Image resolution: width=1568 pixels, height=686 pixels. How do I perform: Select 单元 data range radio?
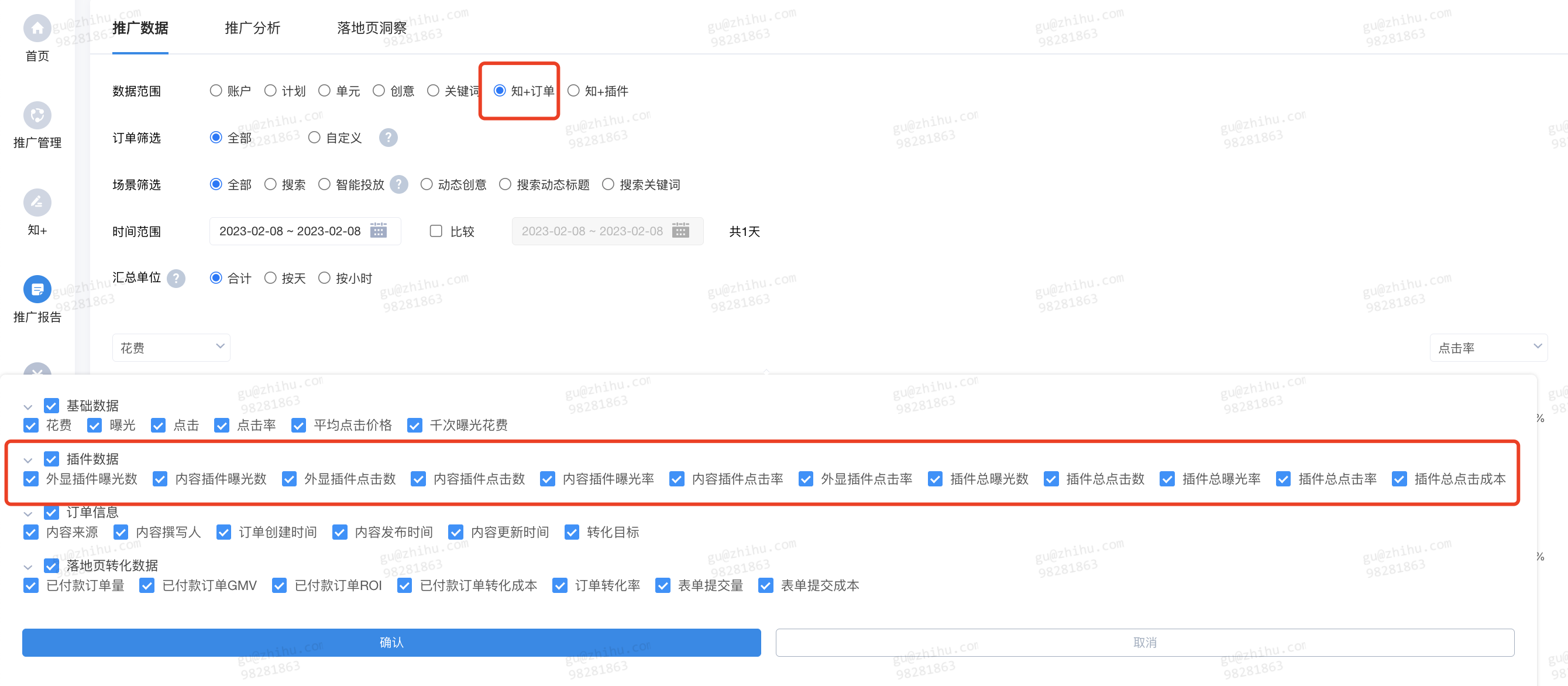click(x=325, y=91)
